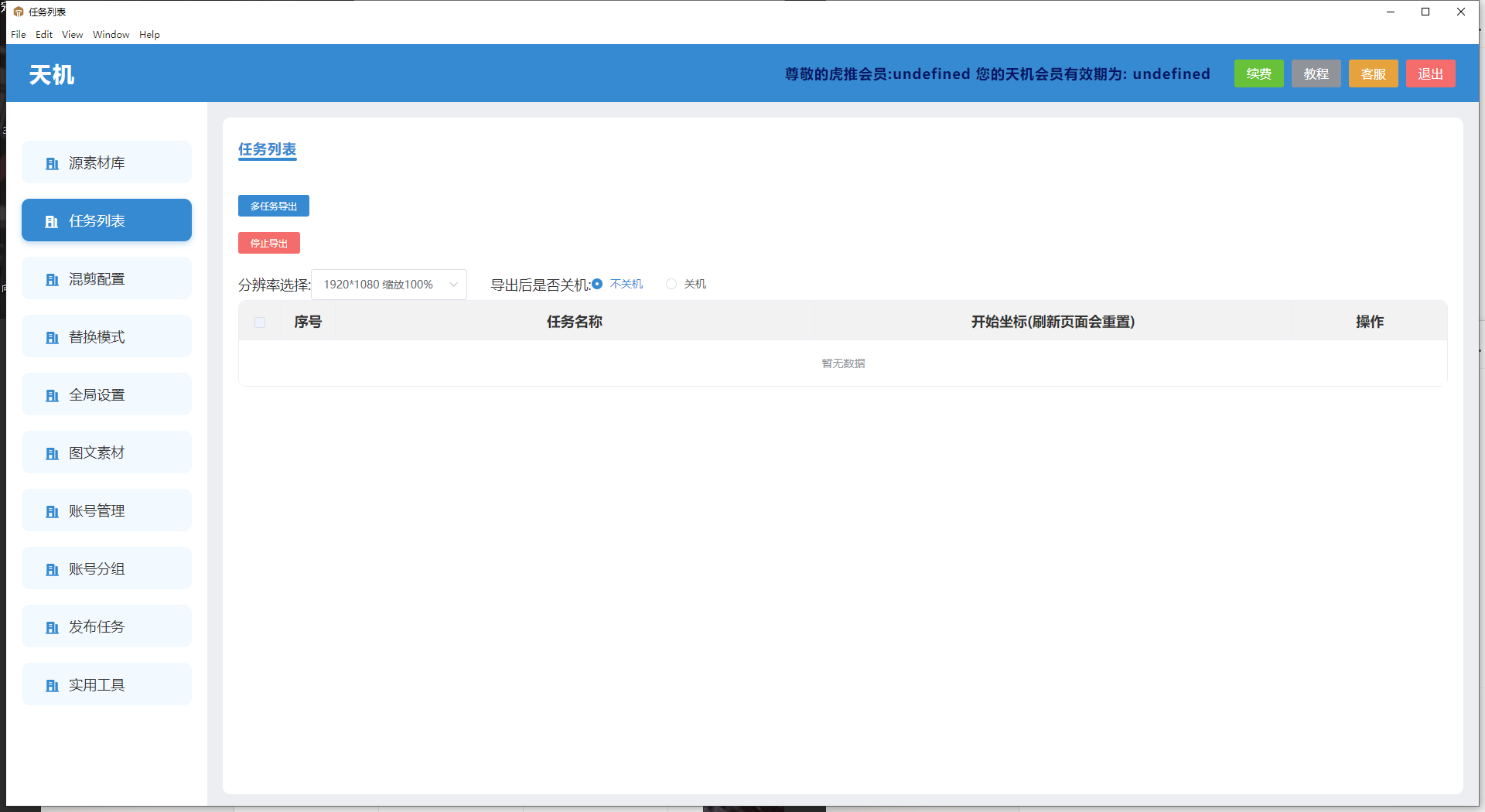Screen dimensions: 1485x812
Task: Click the 发布任务 sidebar icon
Action: [x=51, y=627]
